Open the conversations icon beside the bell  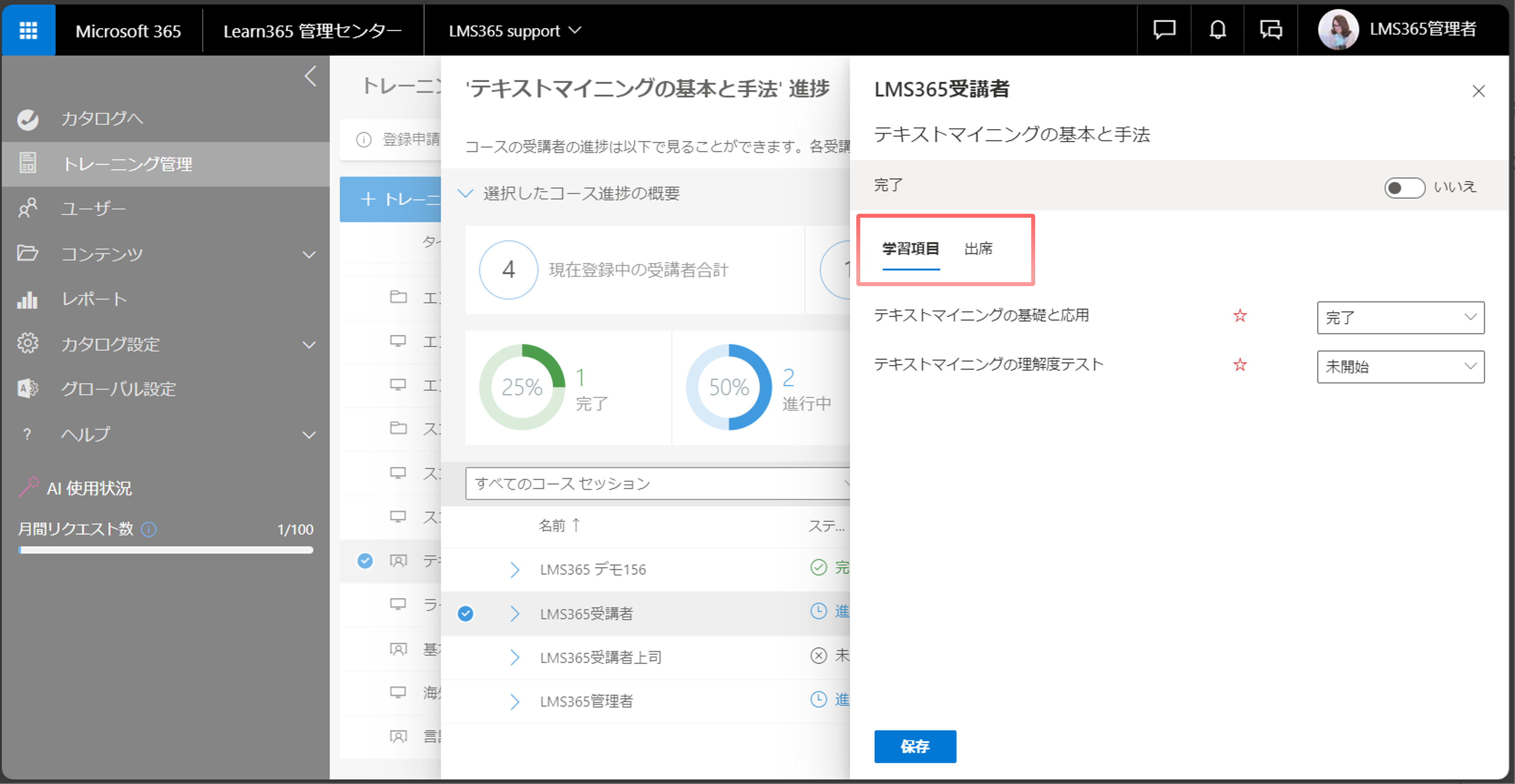[1271, 29]
